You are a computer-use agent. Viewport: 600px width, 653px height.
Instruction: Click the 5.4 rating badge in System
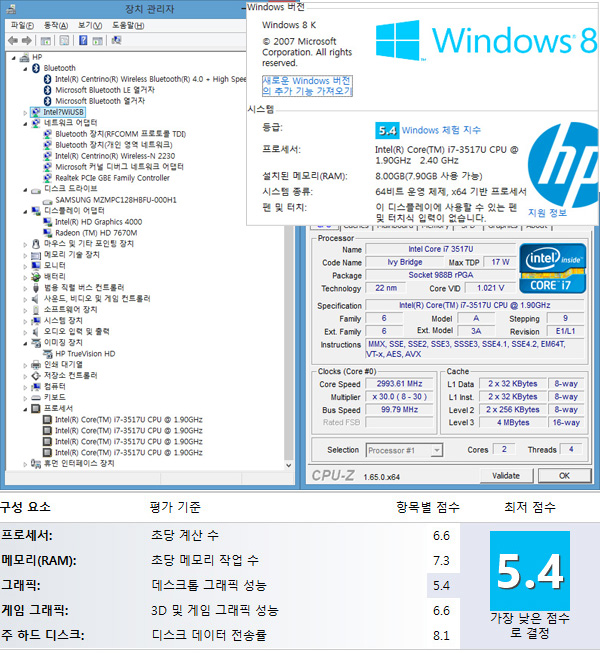coord(387,130)
